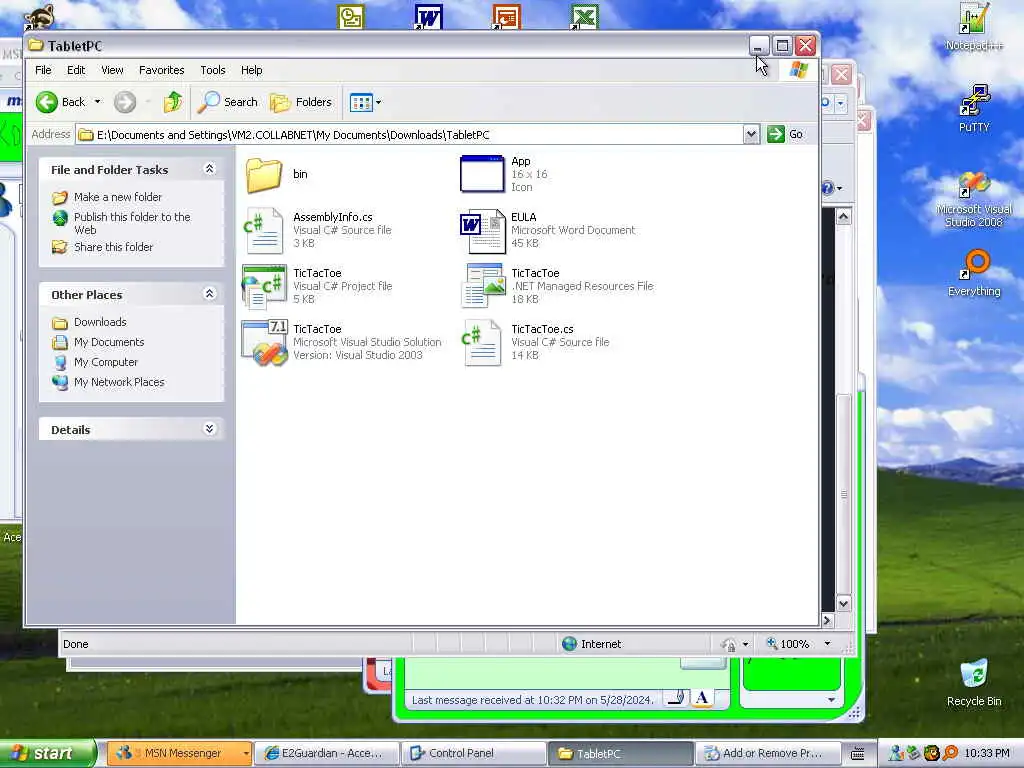Switch to E2Guardian taskbar button

tap(325, 753)
